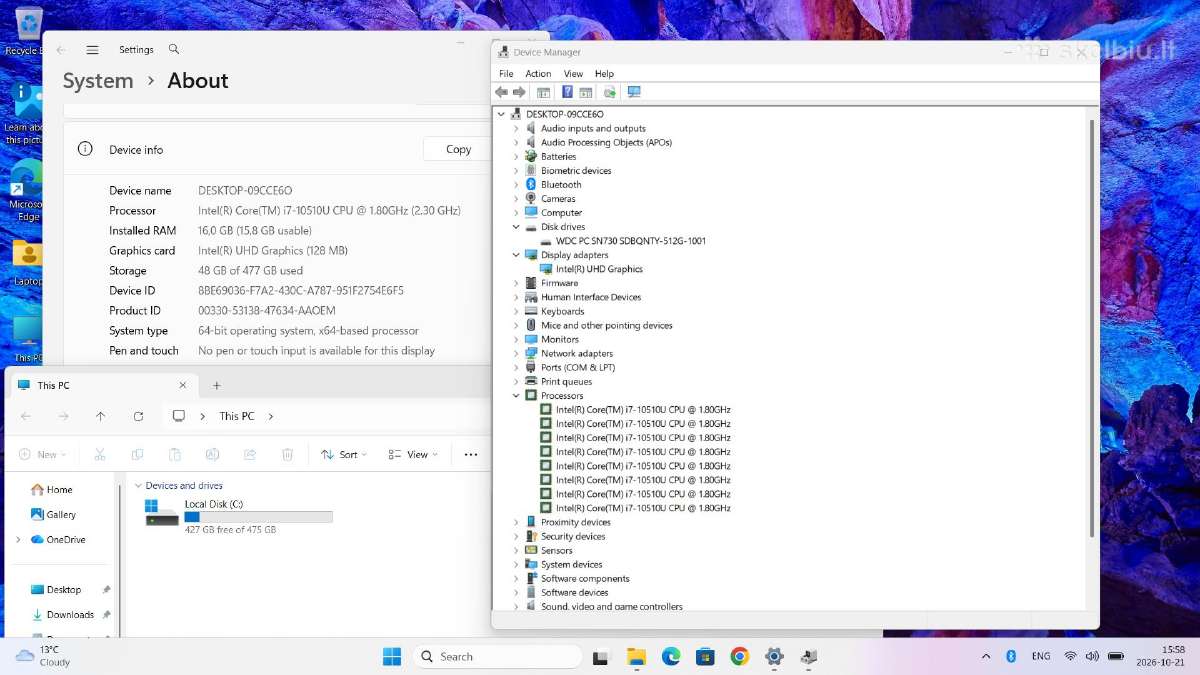Go back in Settings window
This screenshot has width=1200, height=675.
pos(61,50)
